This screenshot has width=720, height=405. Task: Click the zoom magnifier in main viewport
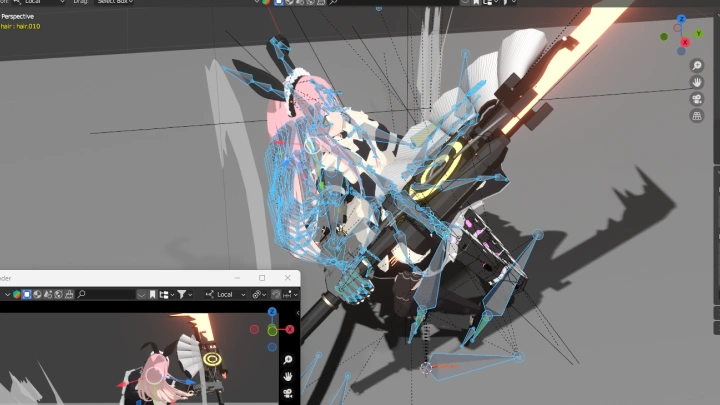pos(697,66)
